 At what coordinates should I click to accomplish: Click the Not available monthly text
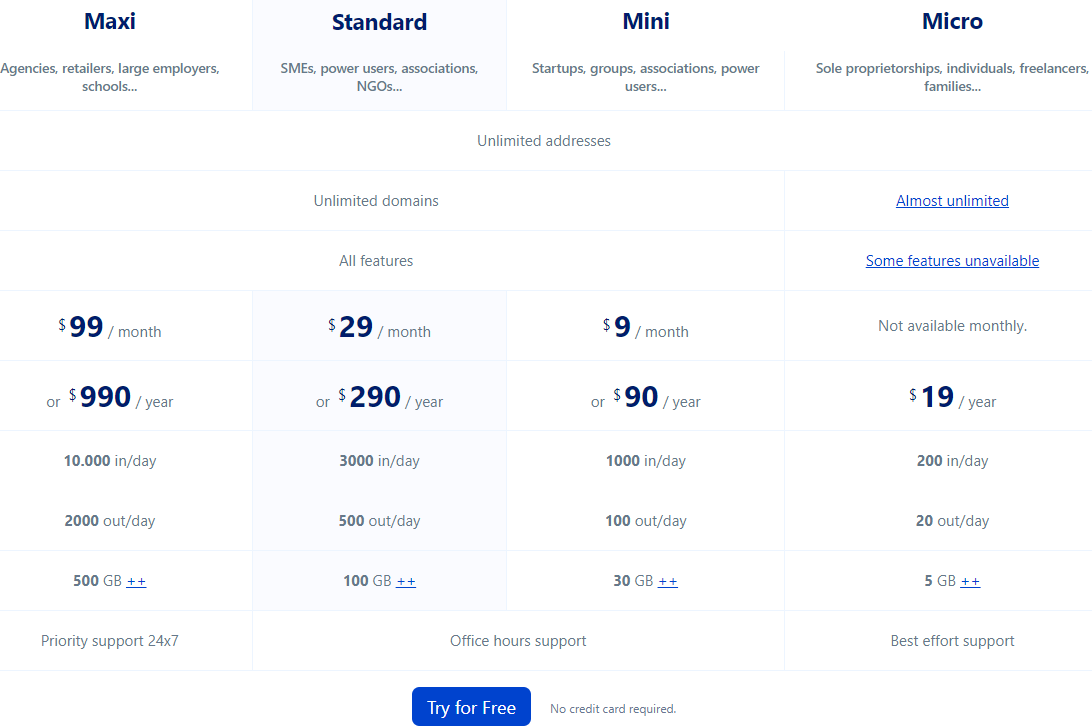point(952,326)
